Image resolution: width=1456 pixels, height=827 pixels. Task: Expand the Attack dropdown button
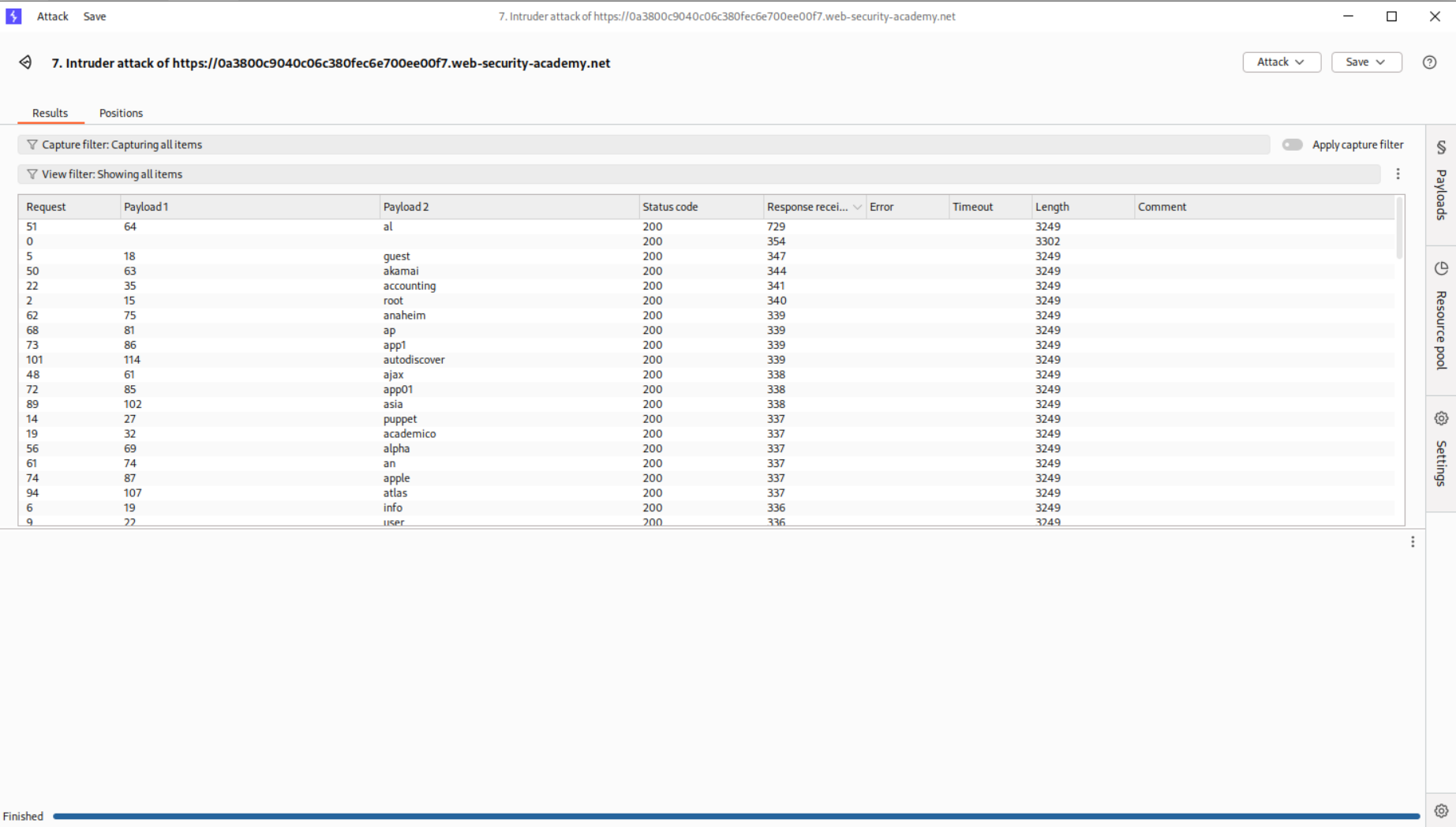click(1281, 62)
